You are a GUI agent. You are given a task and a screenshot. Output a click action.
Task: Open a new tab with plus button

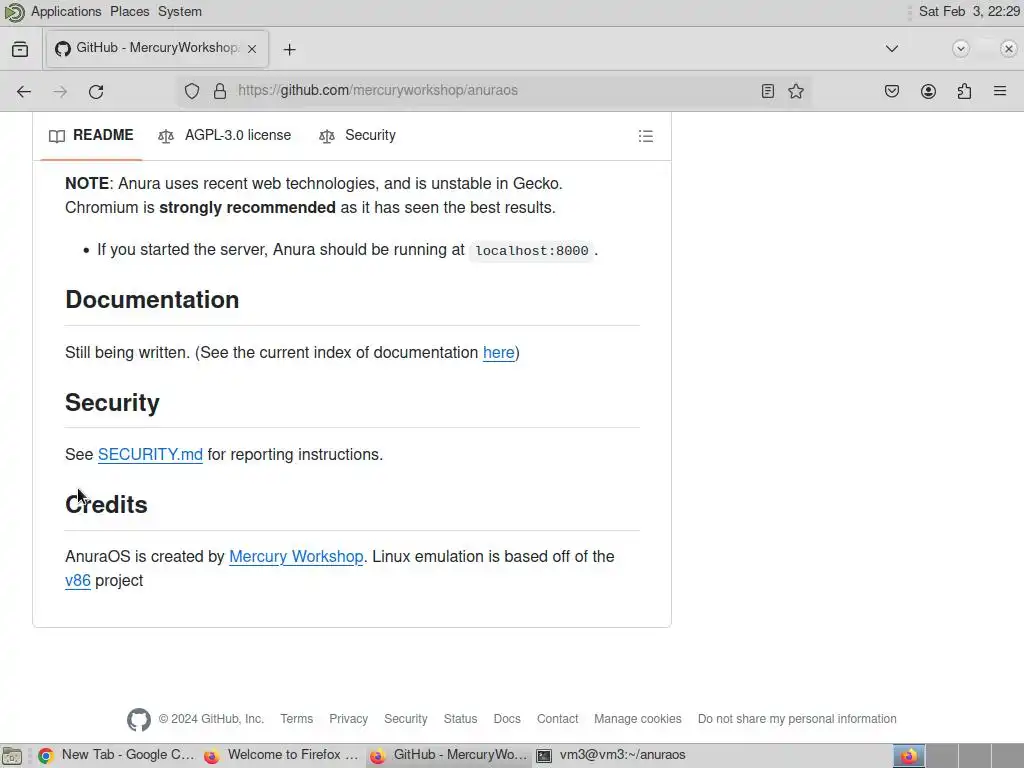point(289,50)
